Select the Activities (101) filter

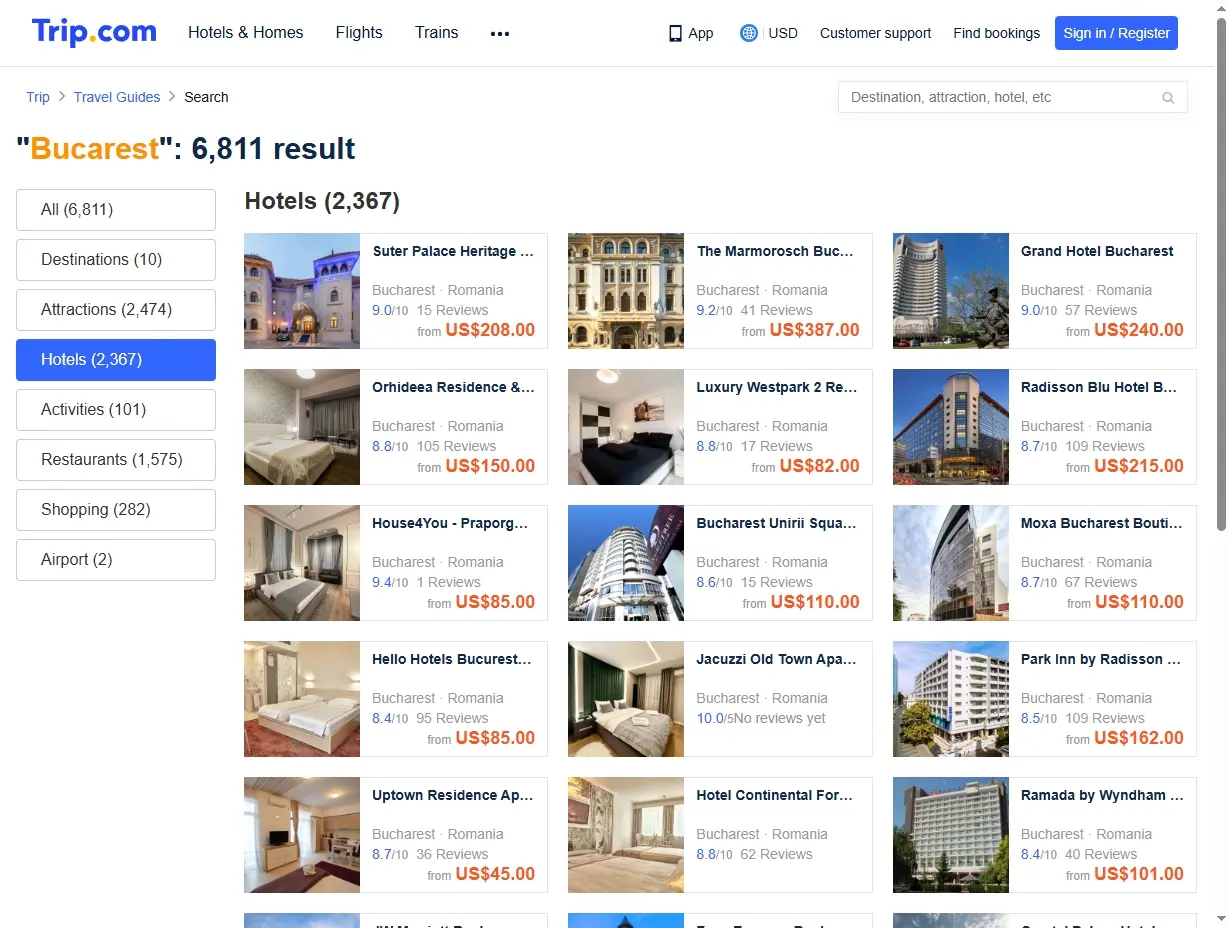coord(116,410)
